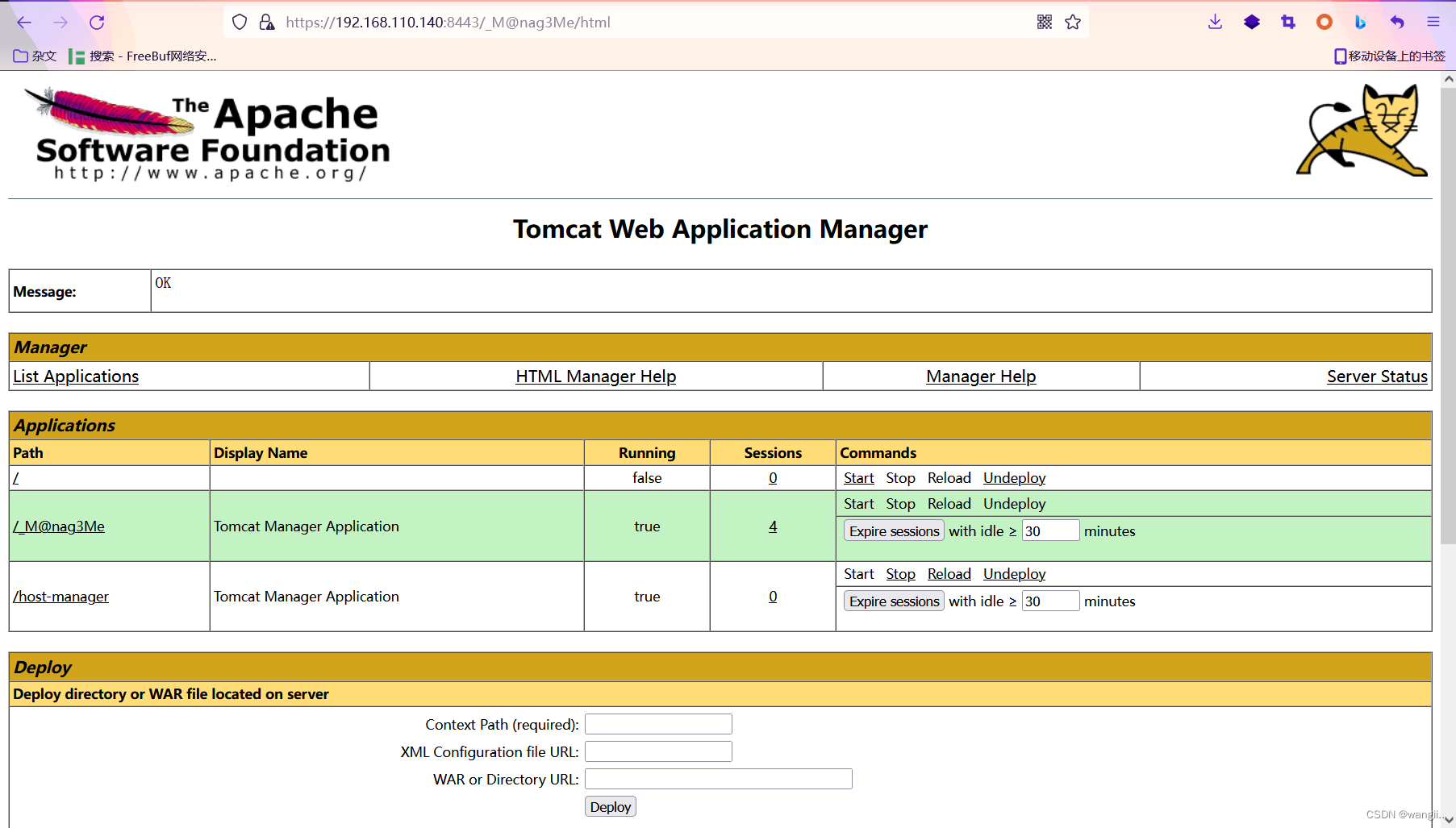Open the FreeBuf search bookmark
This screenshot has height=828, width=1456.
tap(143, 56)
